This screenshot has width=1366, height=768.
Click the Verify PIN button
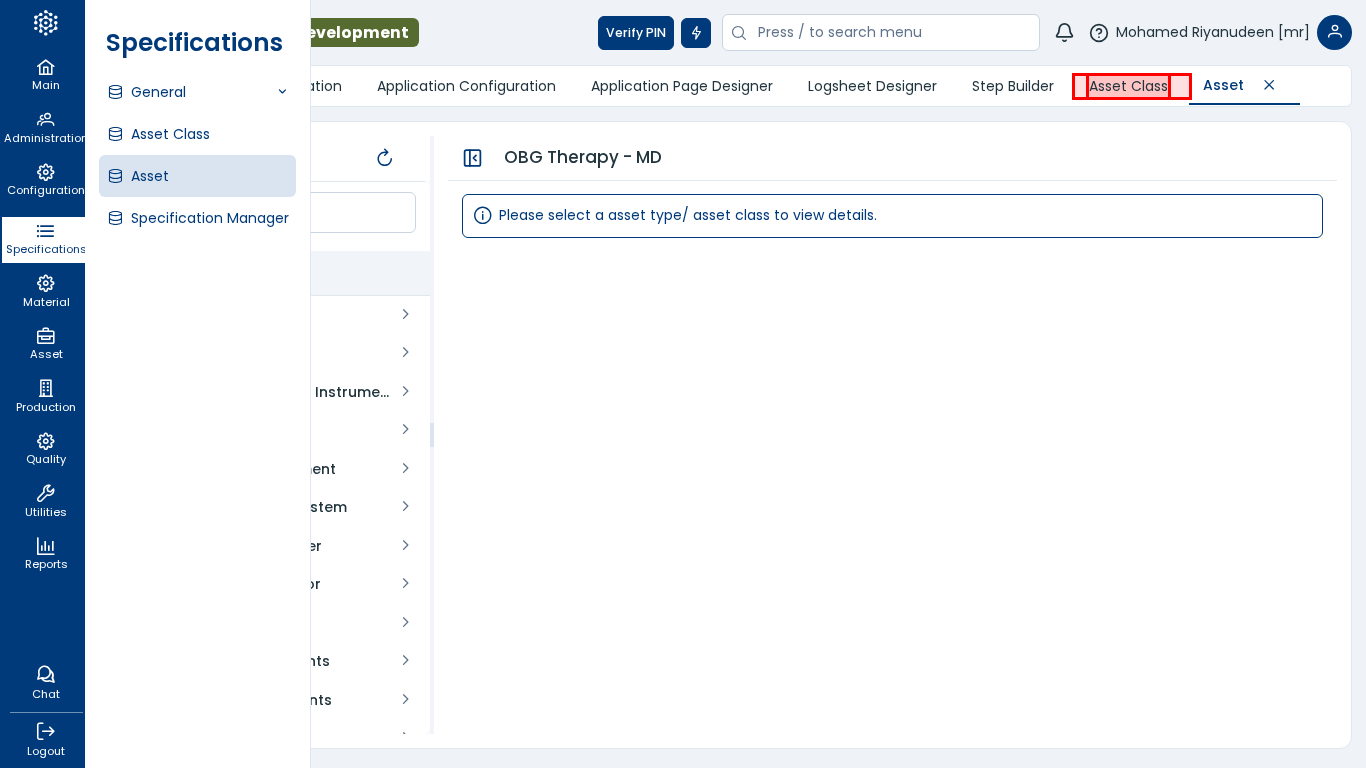click(x=635, y=33)
